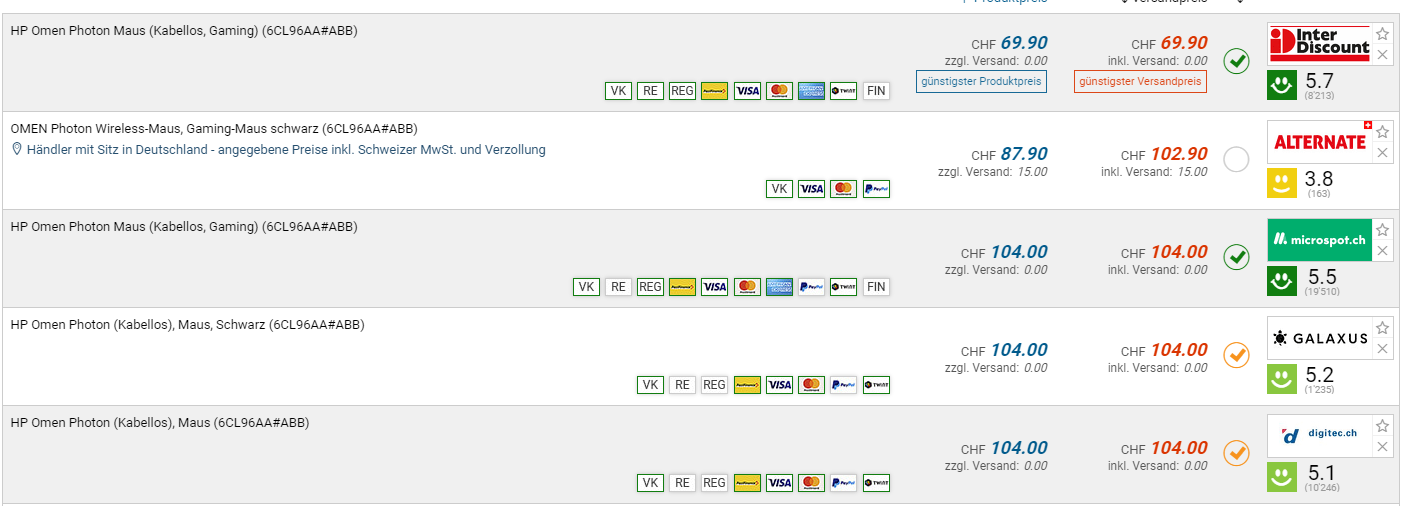Open the German dealer customs info link
Image resolution: width=1401 pixels, height=506 pixels.
pyautogui.click(x=286, y=150)
